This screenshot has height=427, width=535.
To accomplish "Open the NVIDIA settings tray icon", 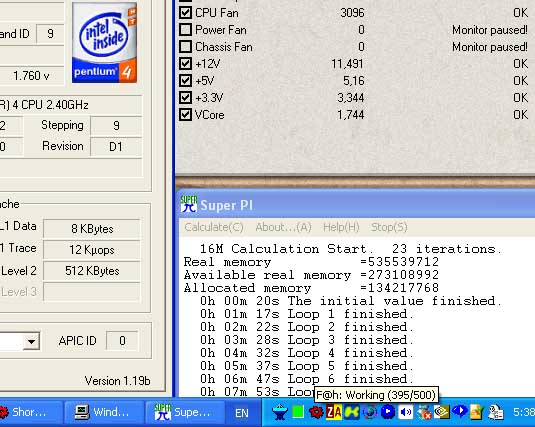I will [x=442, y=412].
